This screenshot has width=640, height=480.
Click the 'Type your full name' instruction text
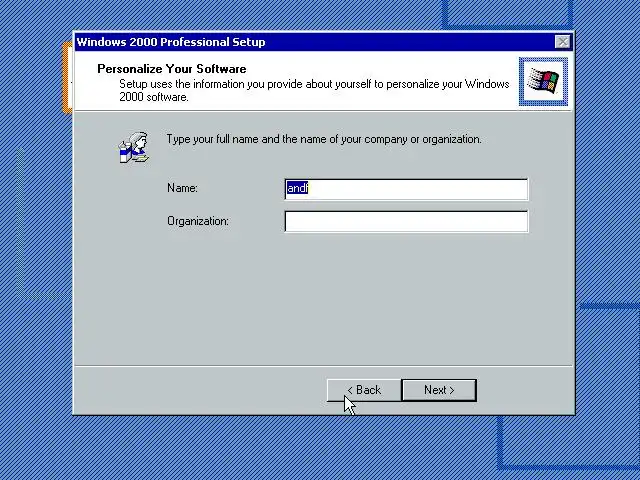(x=324, y=139)
